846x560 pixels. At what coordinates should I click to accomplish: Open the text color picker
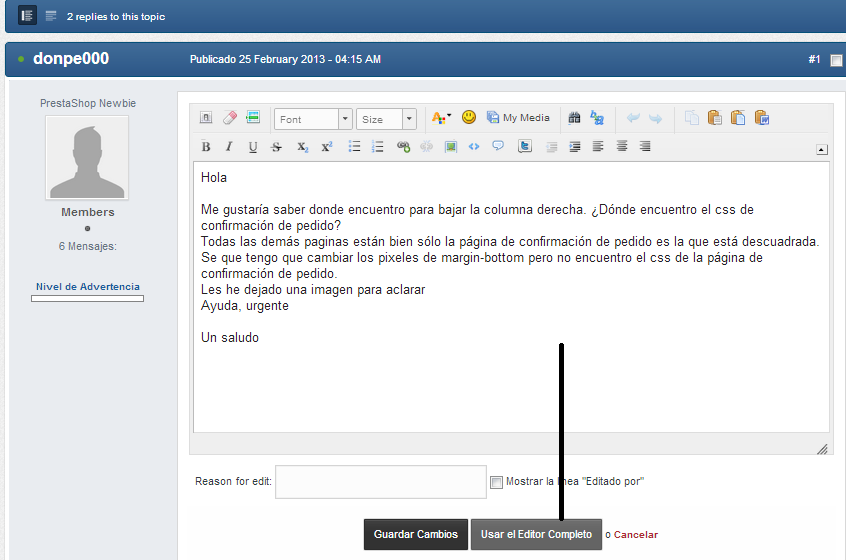441,117
